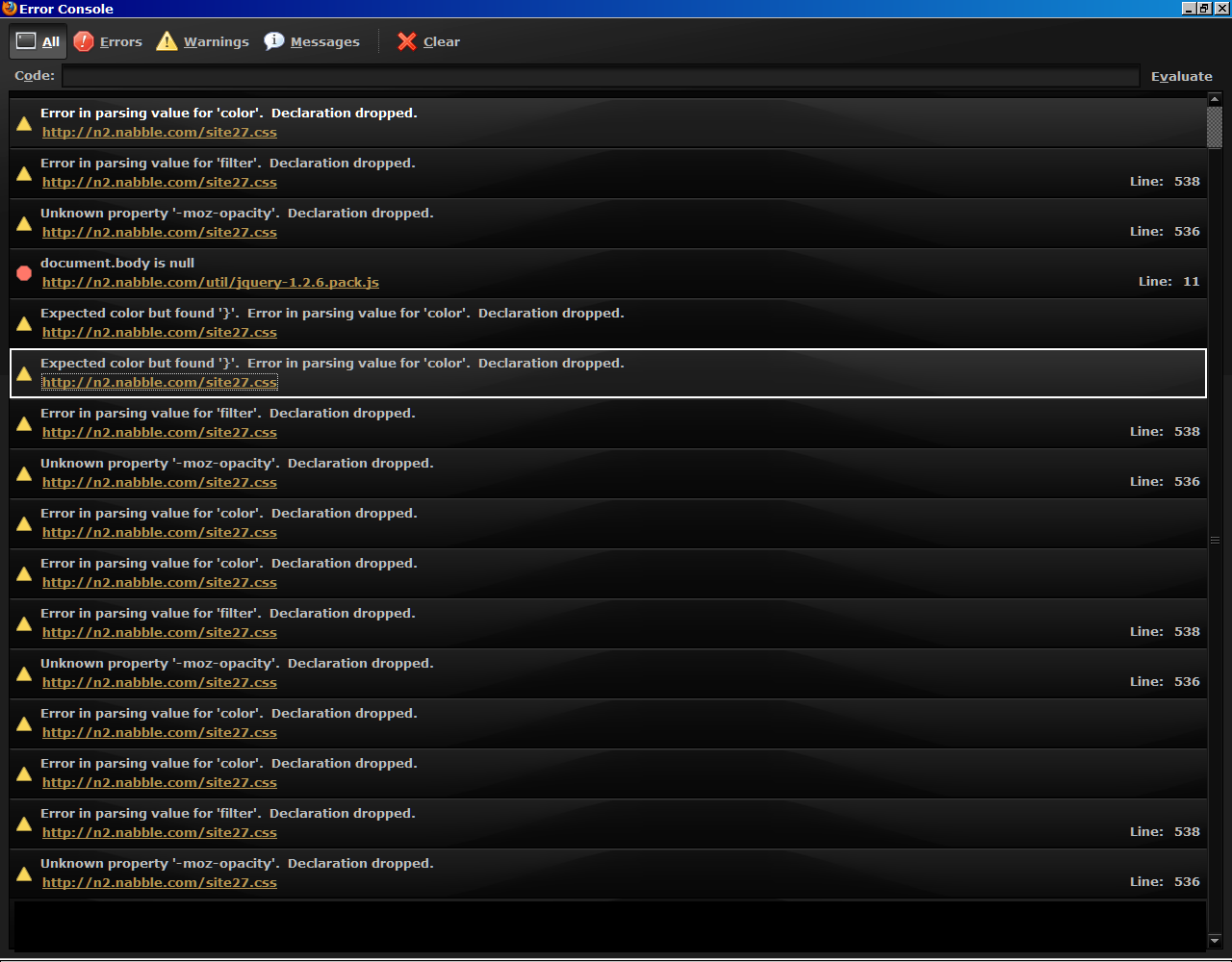This screenshot has height=962, width=1232.
Task: Select the All filter icon
Action: click(x=26, y=41)
